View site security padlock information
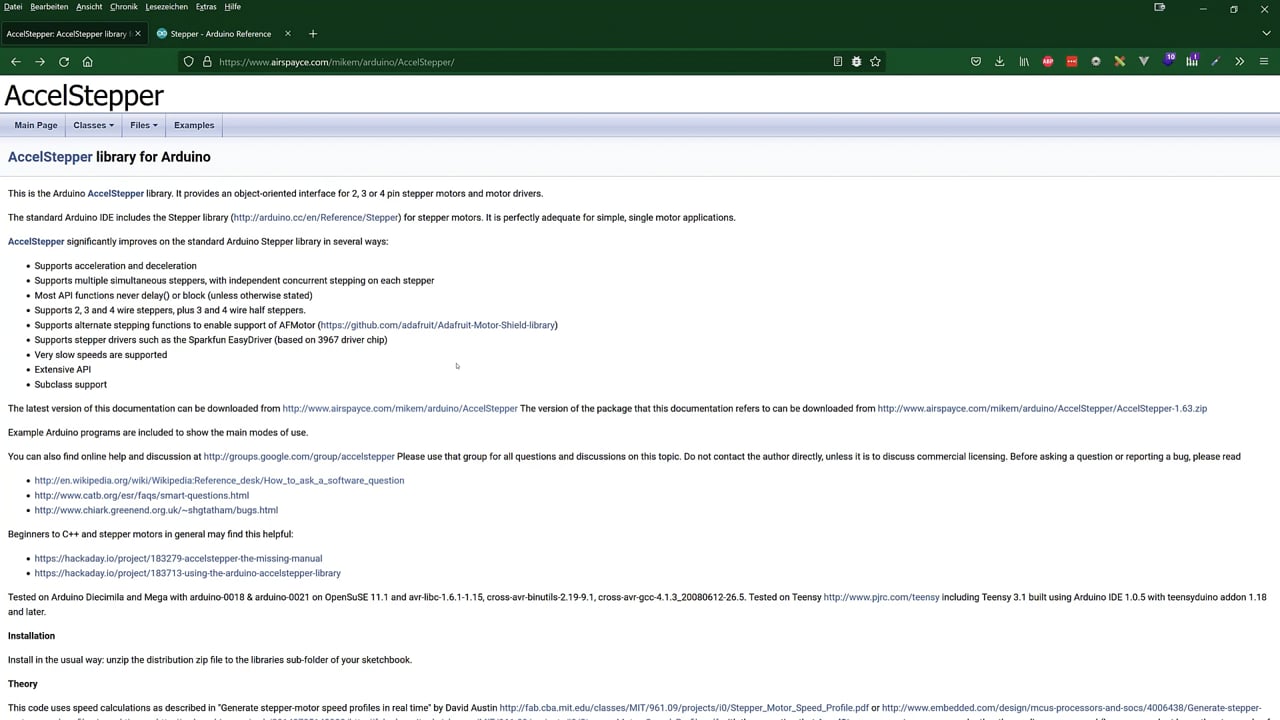 pos(207,62)
